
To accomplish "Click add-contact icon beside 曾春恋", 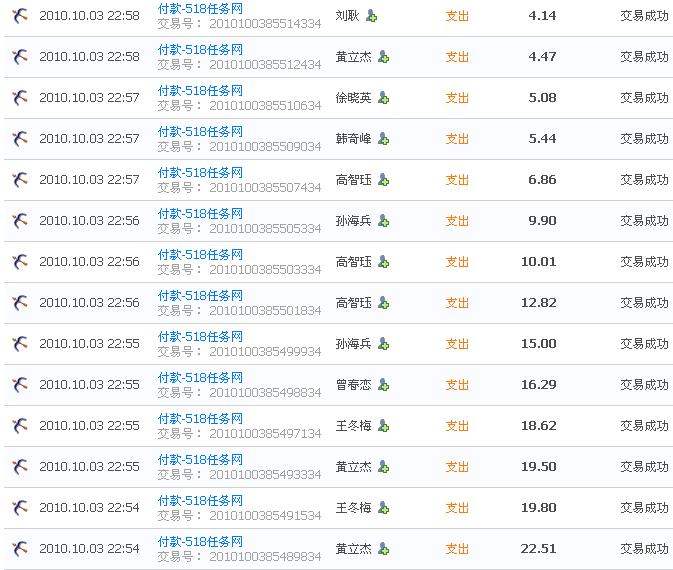I will (383, 385).
